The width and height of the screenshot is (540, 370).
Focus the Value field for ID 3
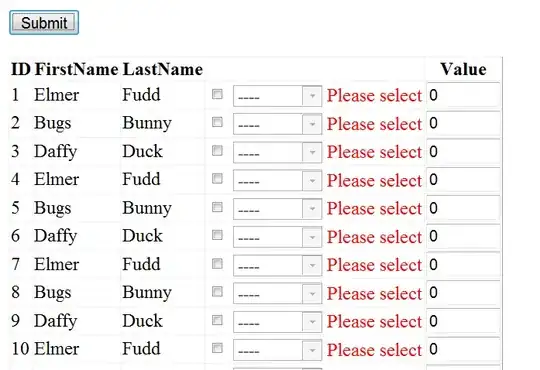coord(464,151)
